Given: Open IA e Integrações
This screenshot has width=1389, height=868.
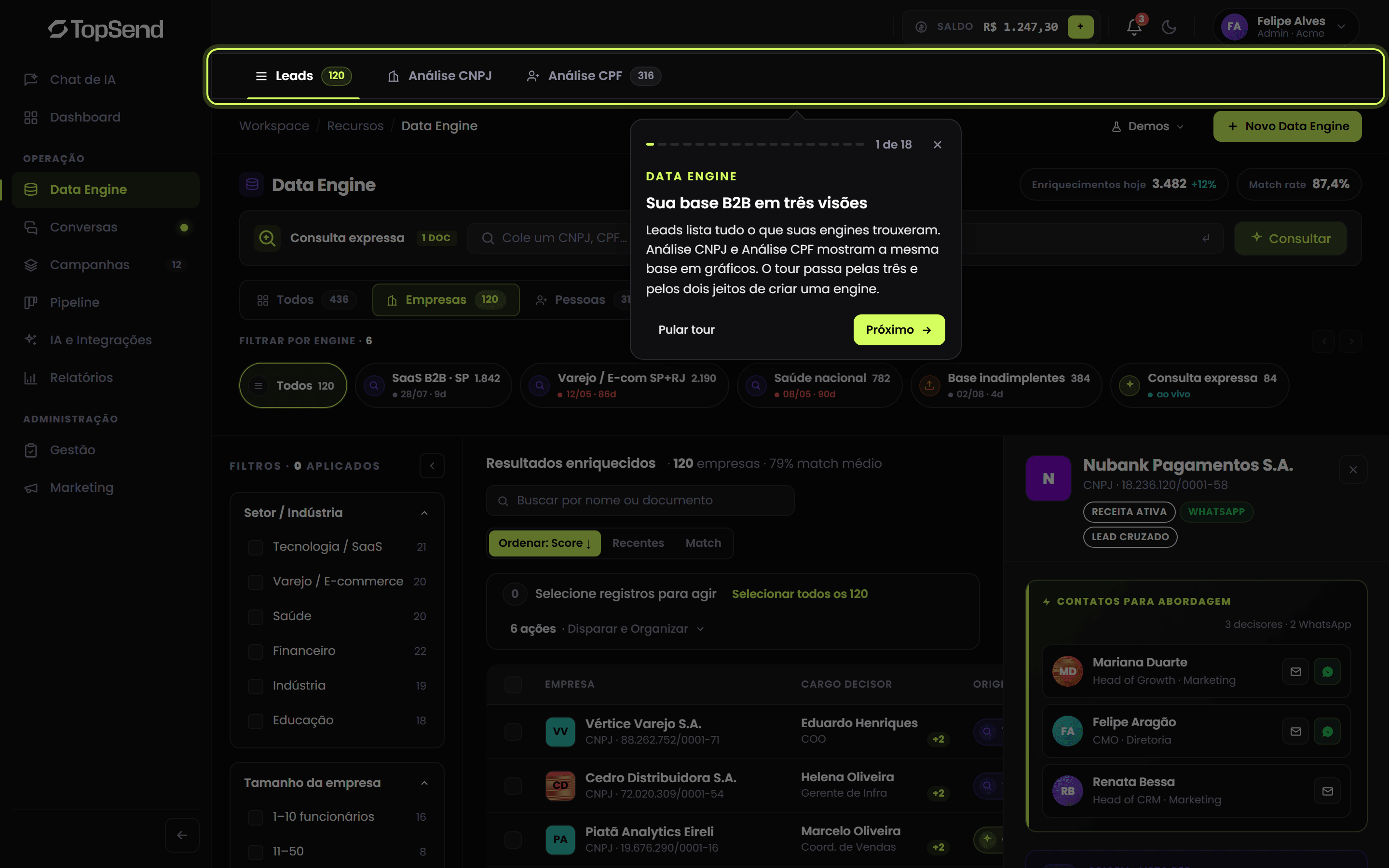Looking at the screenshot, I should 105,340.
